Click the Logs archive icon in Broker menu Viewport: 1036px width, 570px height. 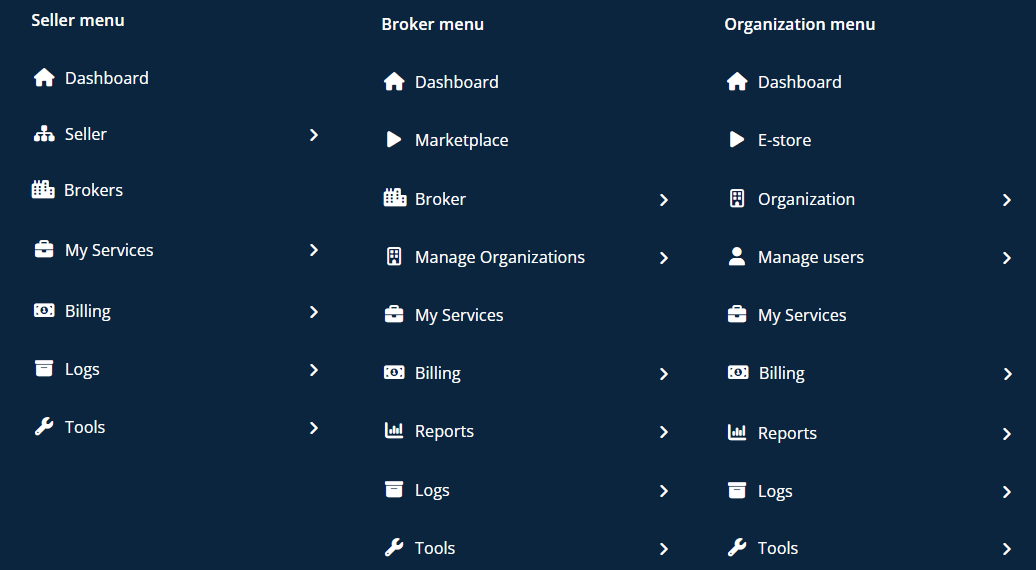[x=394, y=489]
